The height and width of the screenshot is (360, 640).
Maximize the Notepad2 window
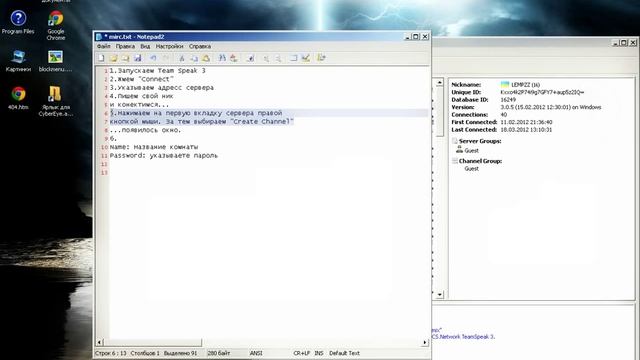pos(416,36)
